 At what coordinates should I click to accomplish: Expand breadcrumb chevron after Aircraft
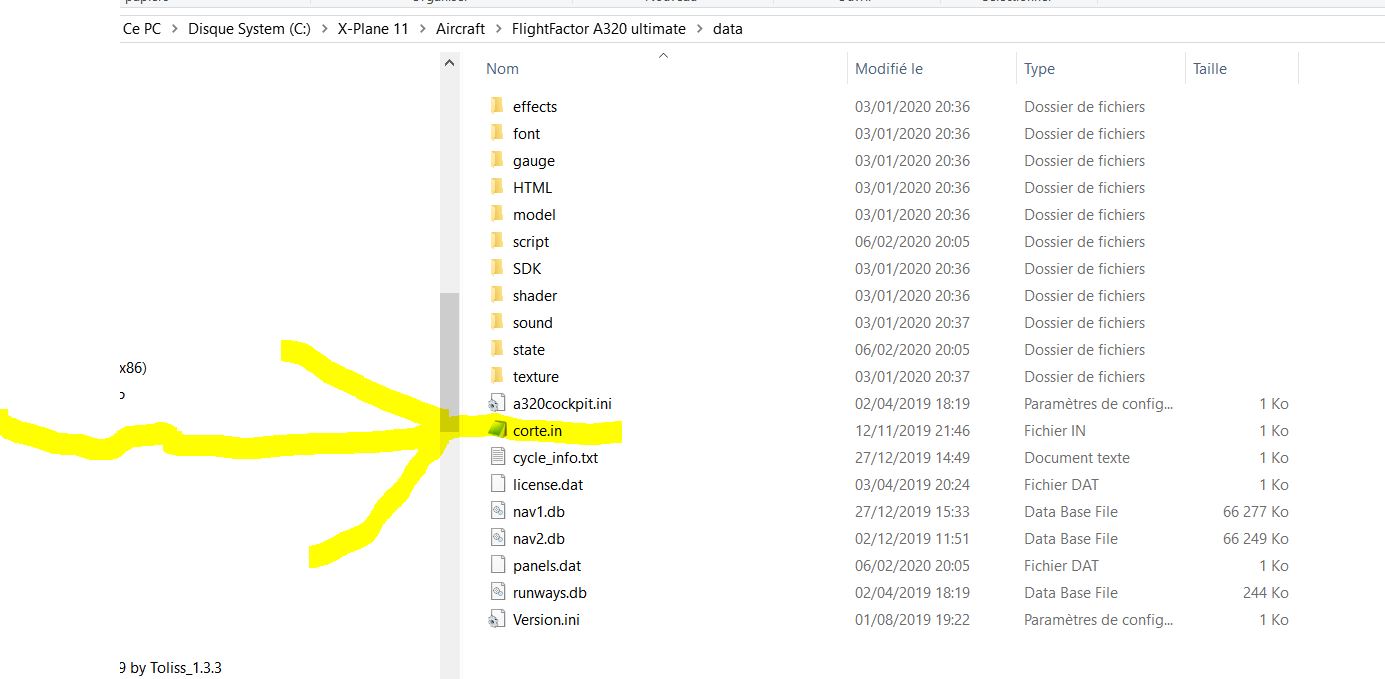pos(498,29)
